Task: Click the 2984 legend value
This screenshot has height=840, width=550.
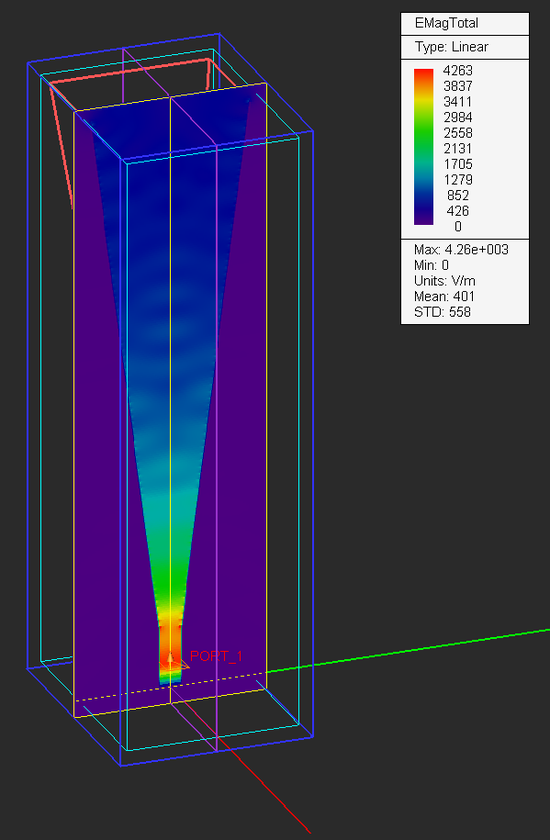Action: pos(458,117)
